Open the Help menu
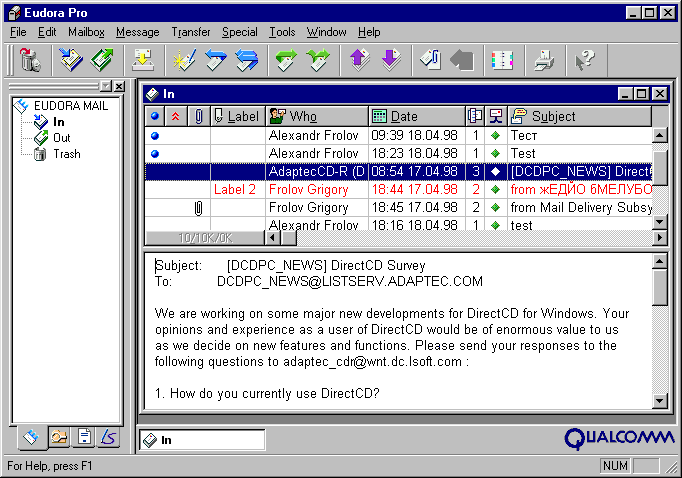This screenshot has width=682, height=478. (x=369, y=32)
